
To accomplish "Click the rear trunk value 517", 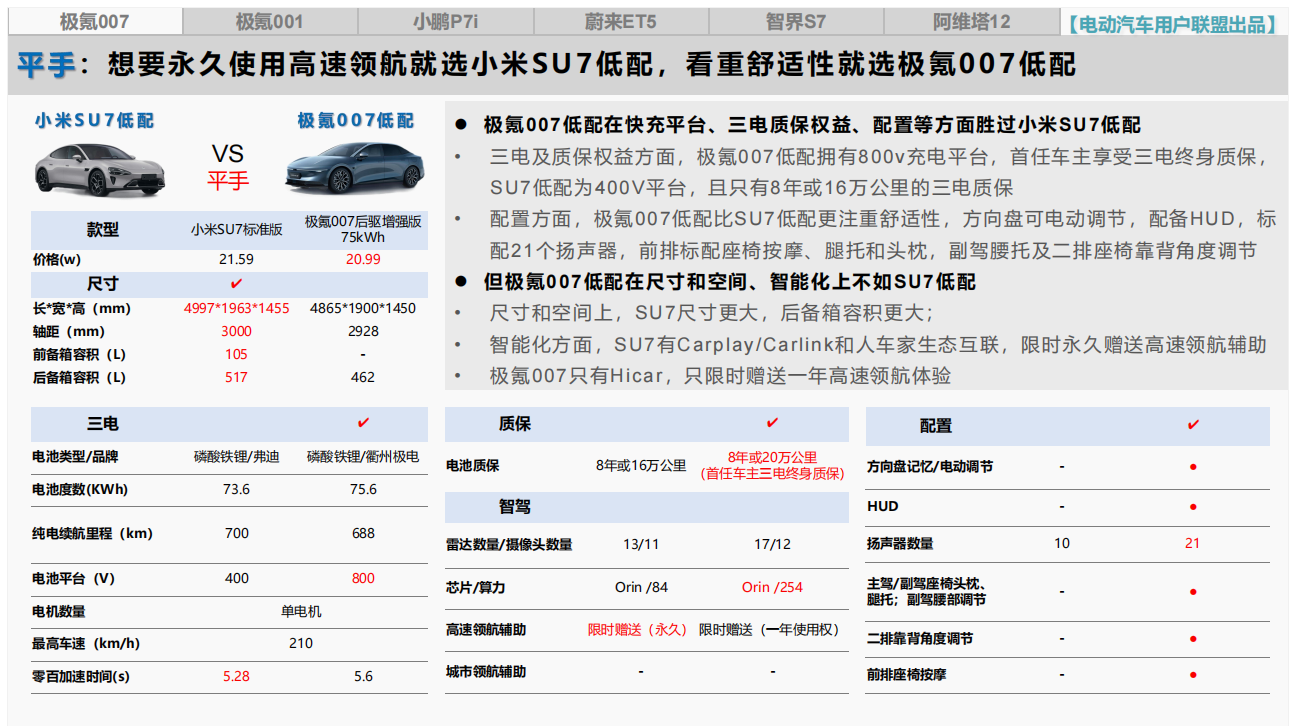I will coord(237,377).
